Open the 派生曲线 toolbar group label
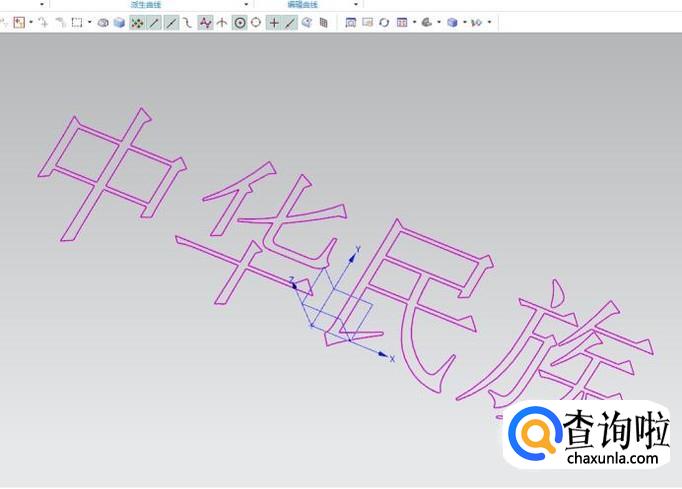 [145, 5]
